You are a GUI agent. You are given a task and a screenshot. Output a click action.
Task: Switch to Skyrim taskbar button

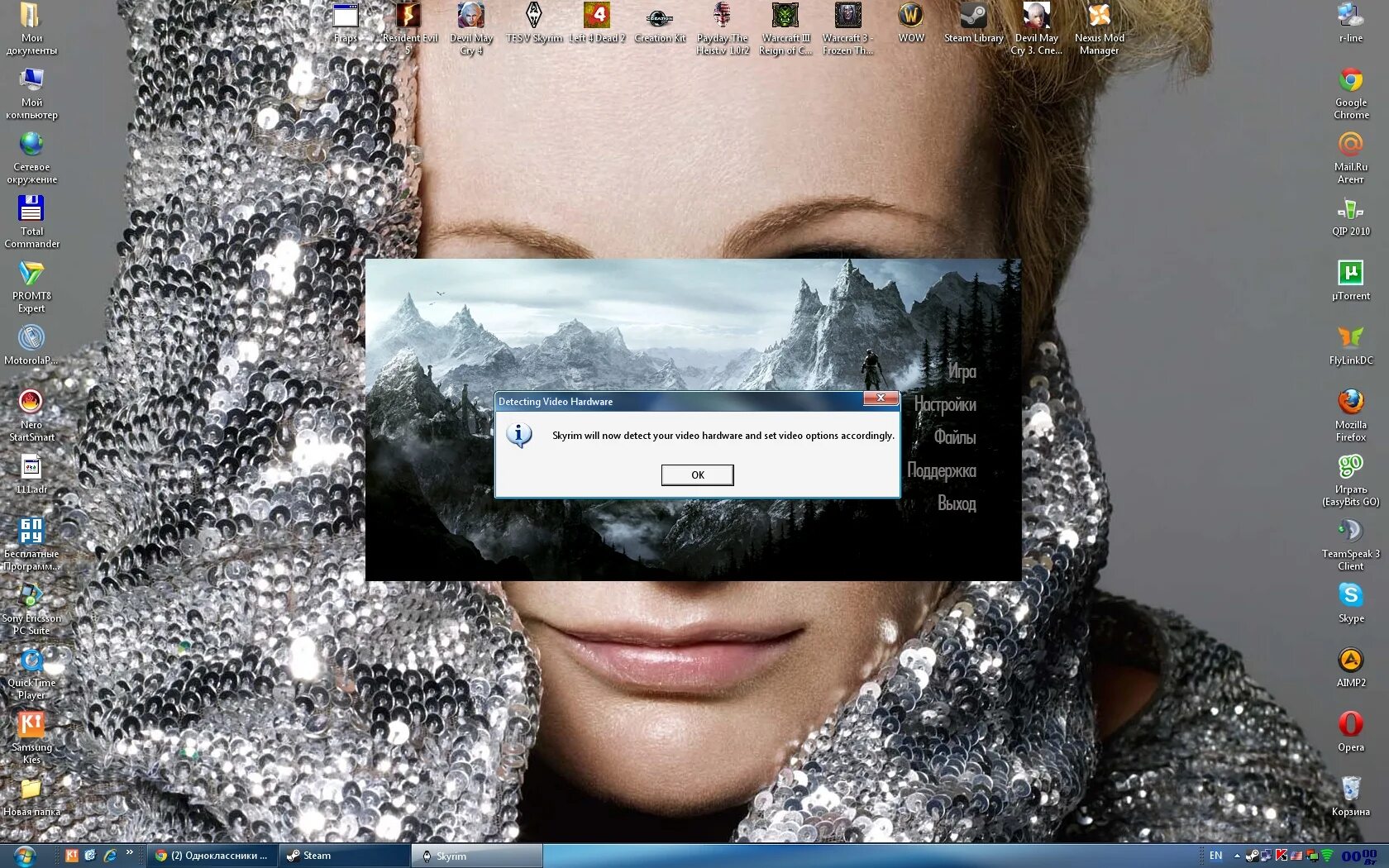(x=477, y=856)
